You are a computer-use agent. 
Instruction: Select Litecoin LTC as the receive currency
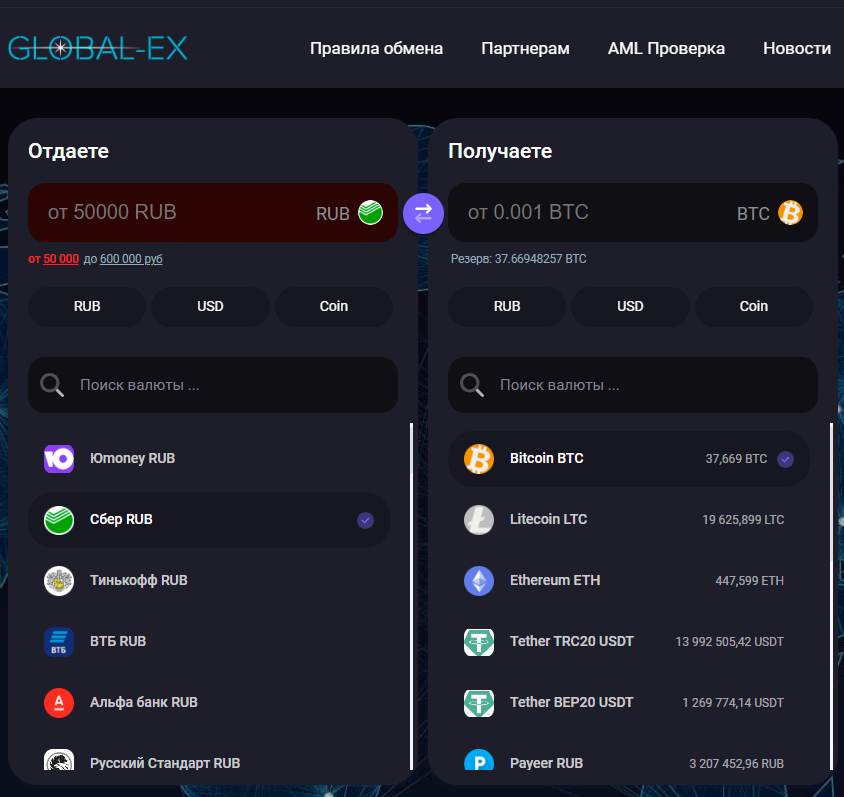629,520
